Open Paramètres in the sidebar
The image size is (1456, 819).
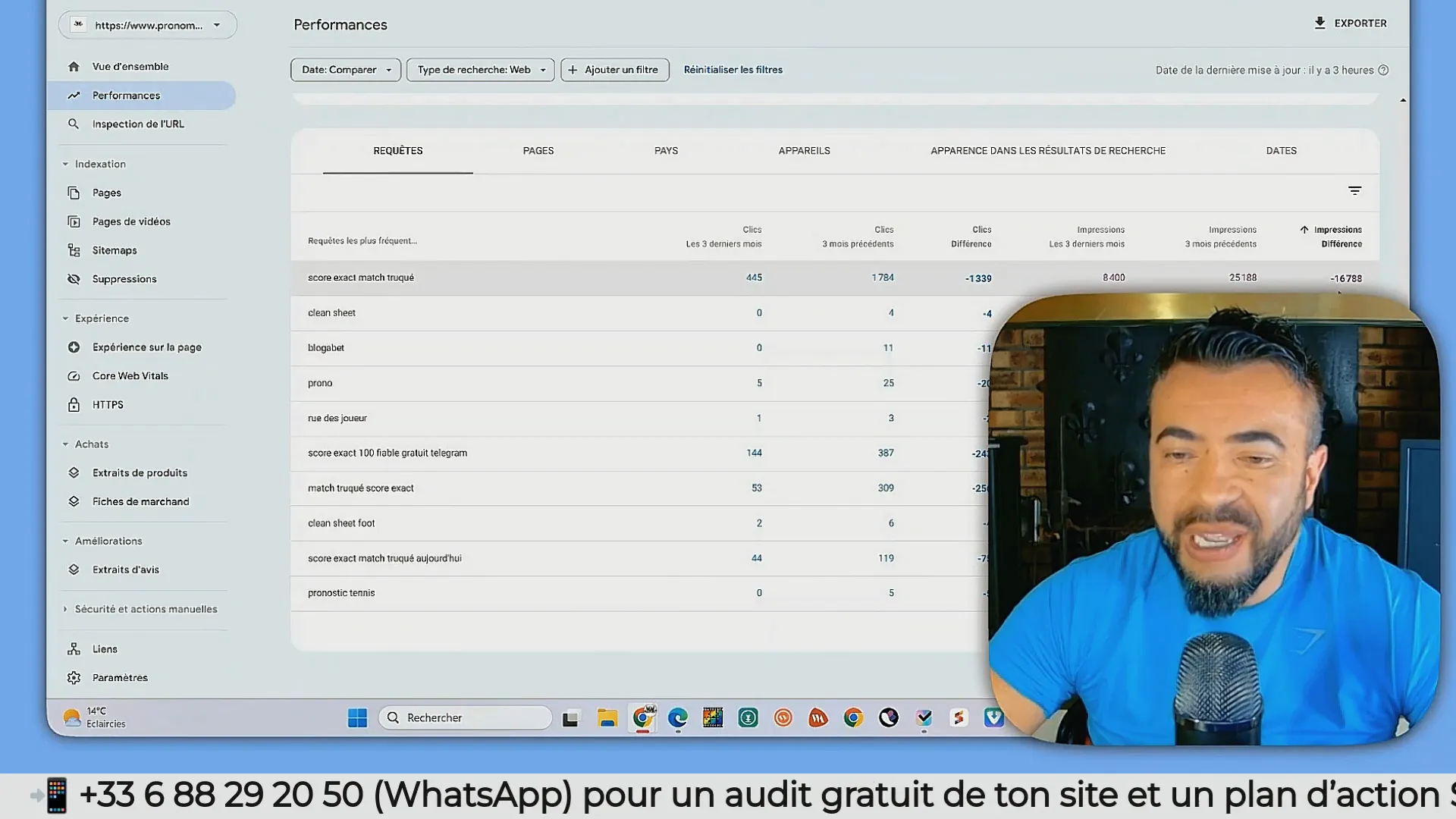click(119, 678)
